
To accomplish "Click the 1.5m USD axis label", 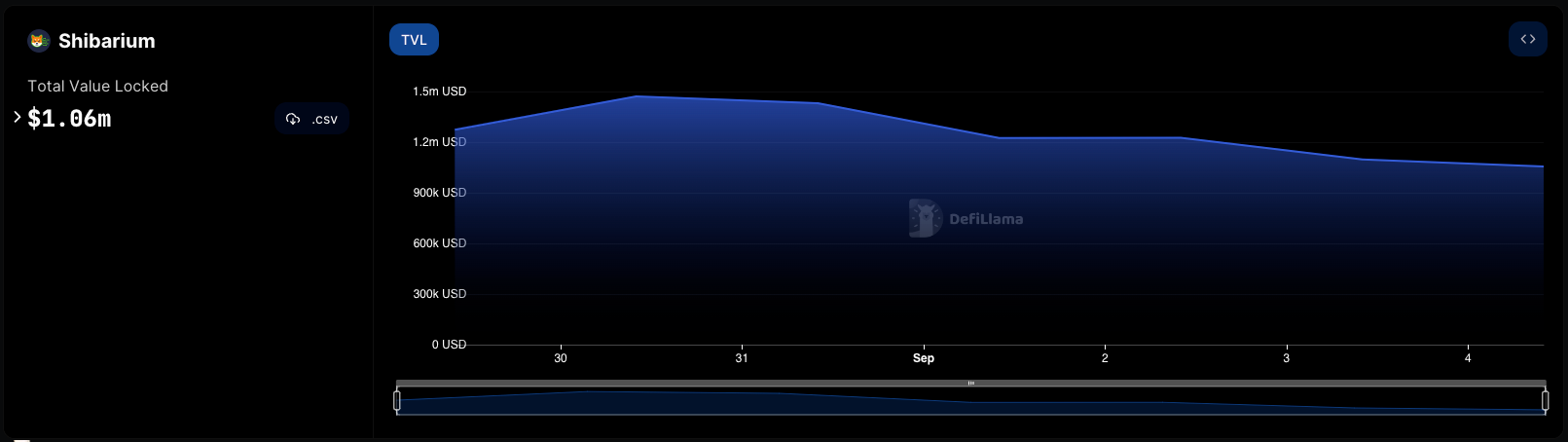I will click(439, 92).
